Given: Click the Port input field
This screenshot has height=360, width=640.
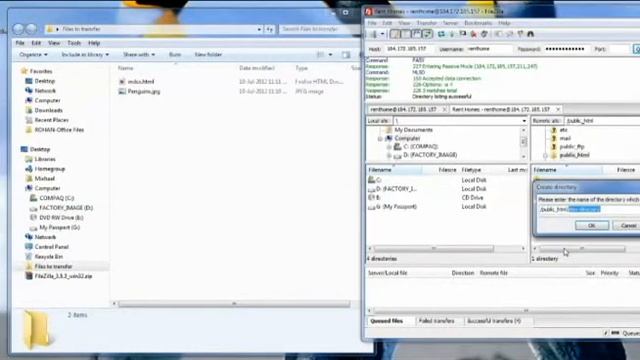Looking at the screenshot, I should (619, 49).
